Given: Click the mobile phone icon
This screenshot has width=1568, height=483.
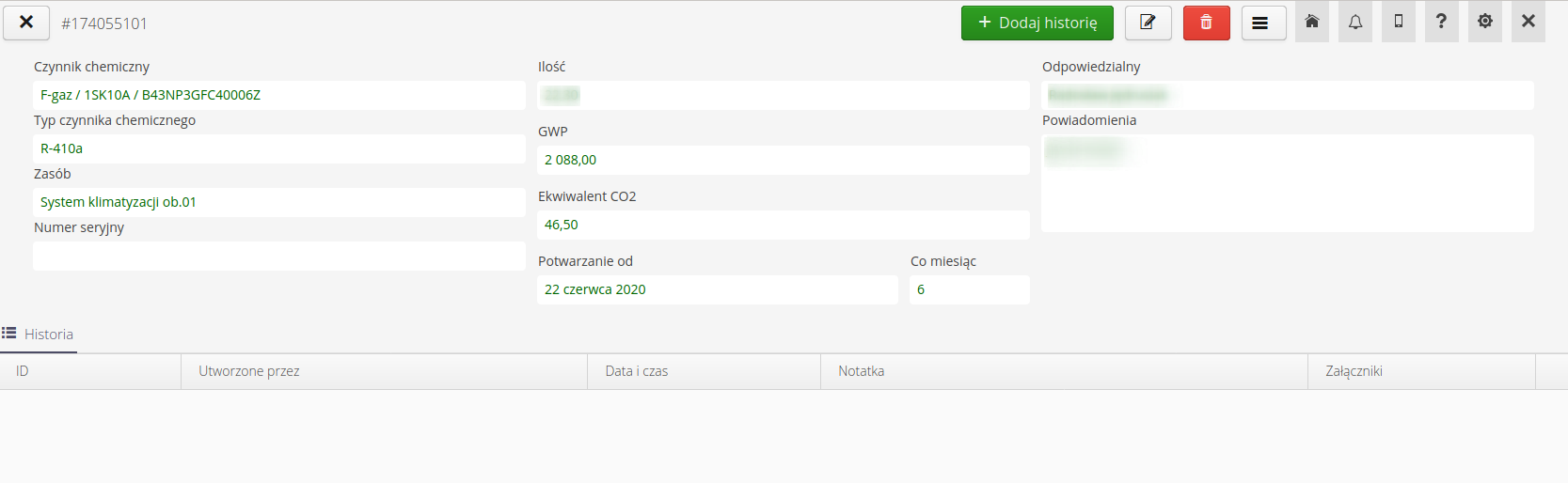Looking at the screenshot, I should coord(1399,22).
